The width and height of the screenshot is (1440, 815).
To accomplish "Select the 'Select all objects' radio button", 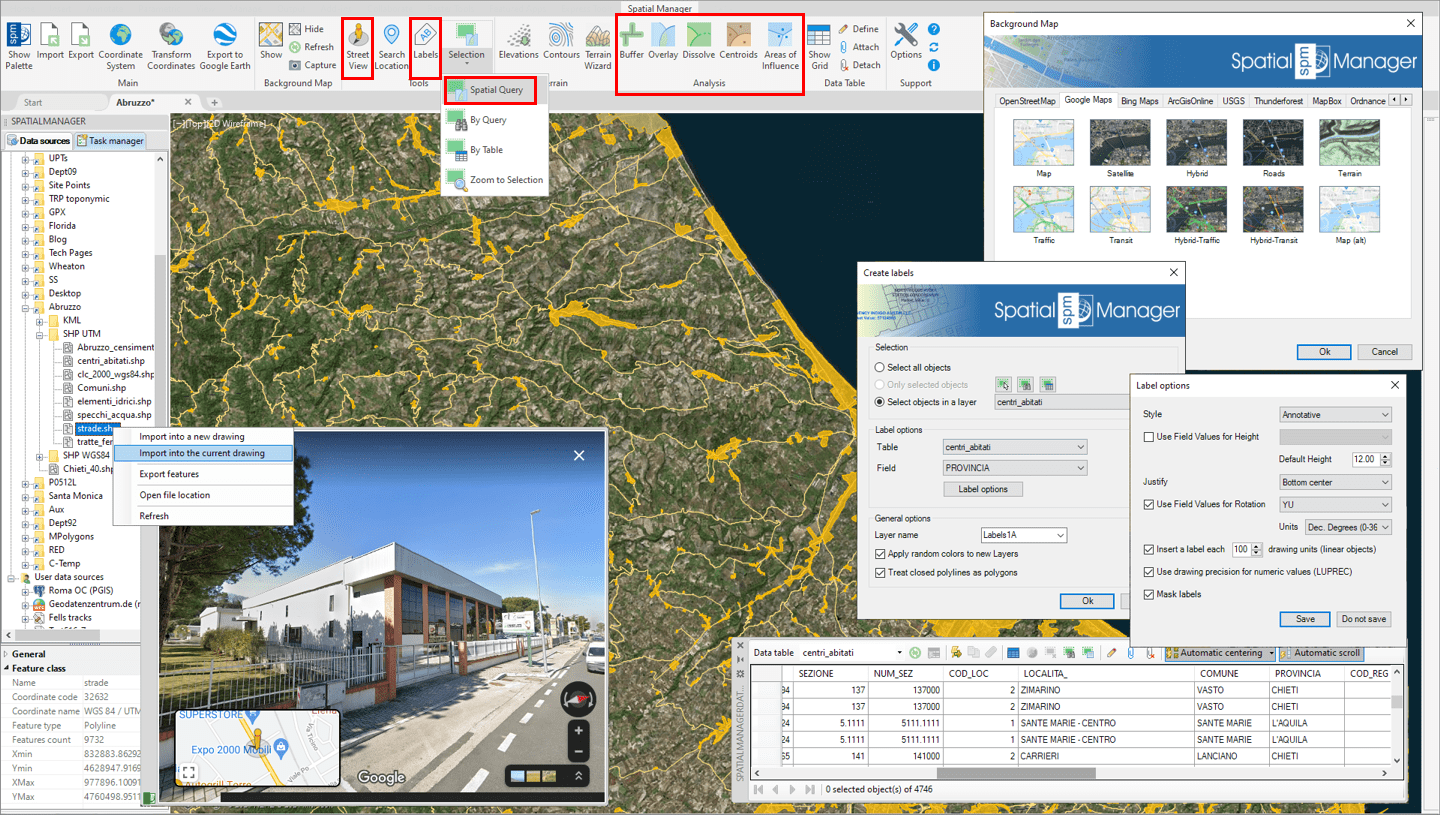I will coord(880,368).
